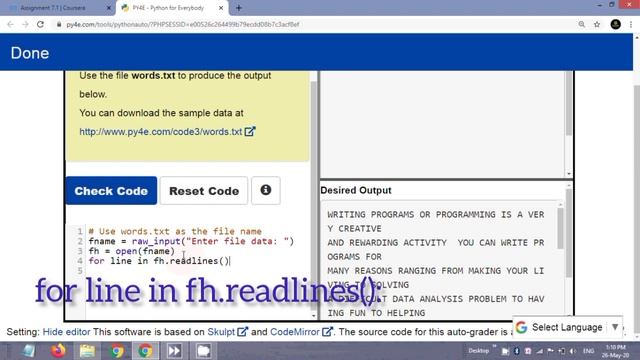Viewport: 640px width, 360px height.
Task: Open the py4e.com/code3/words.txt link
Action: (x=160, y=131)
